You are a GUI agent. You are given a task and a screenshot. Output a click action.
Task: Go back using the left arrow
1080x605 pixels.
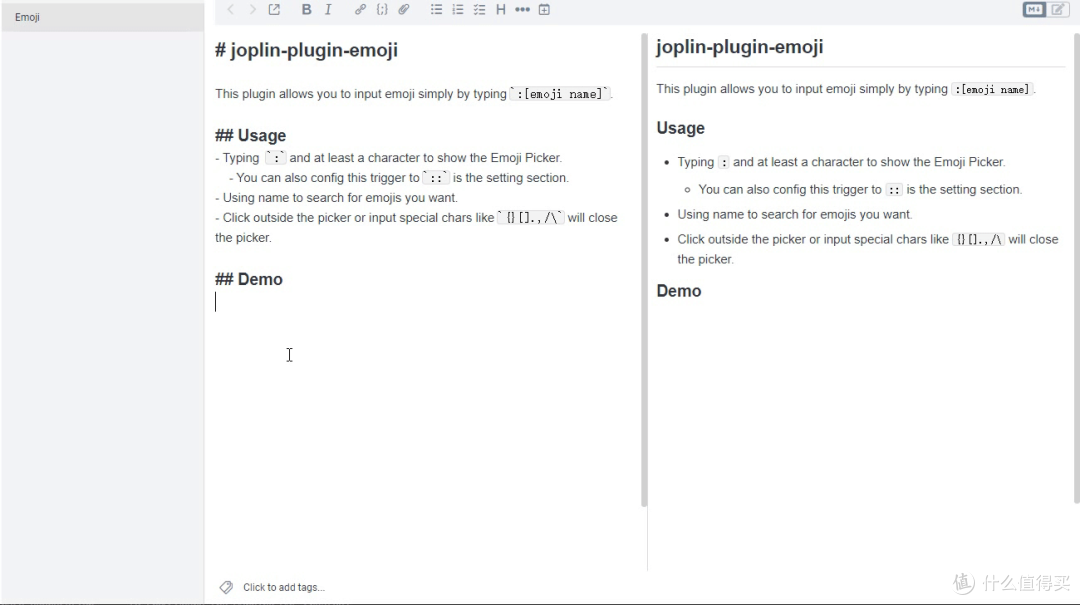tap(231, 10)
